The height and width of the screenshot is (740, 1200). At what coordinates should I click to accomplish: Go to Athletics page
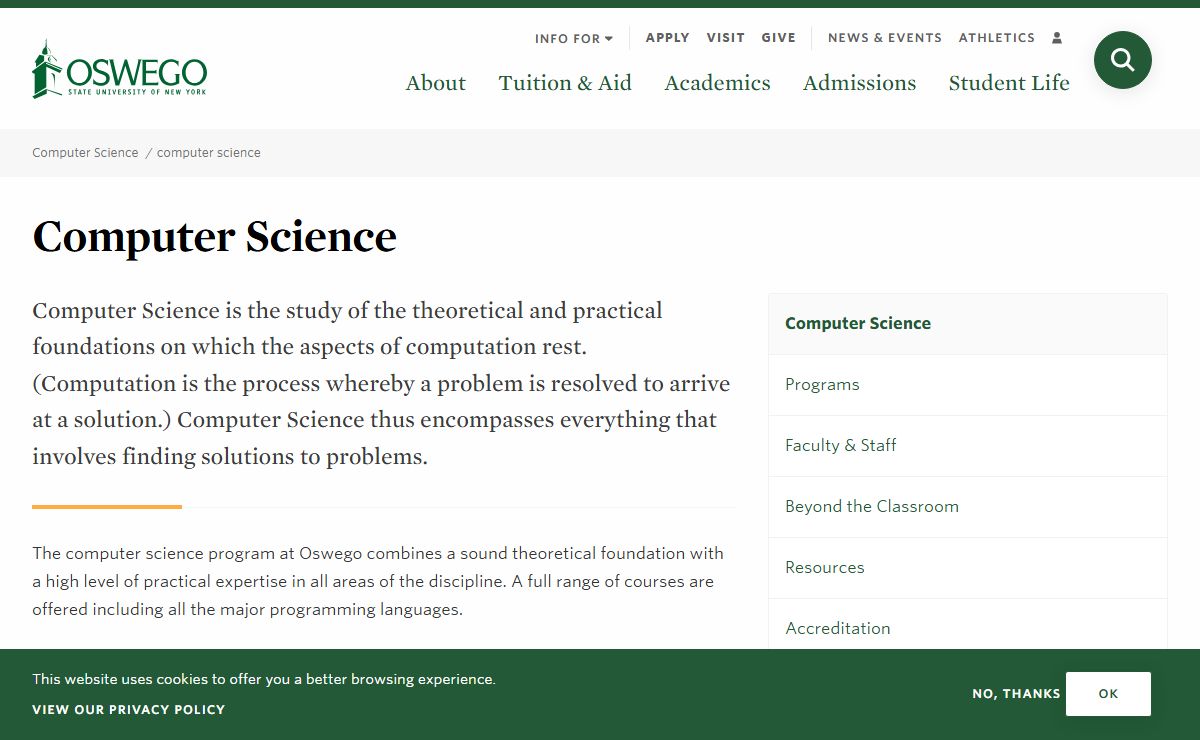click(x=997, y=38)
